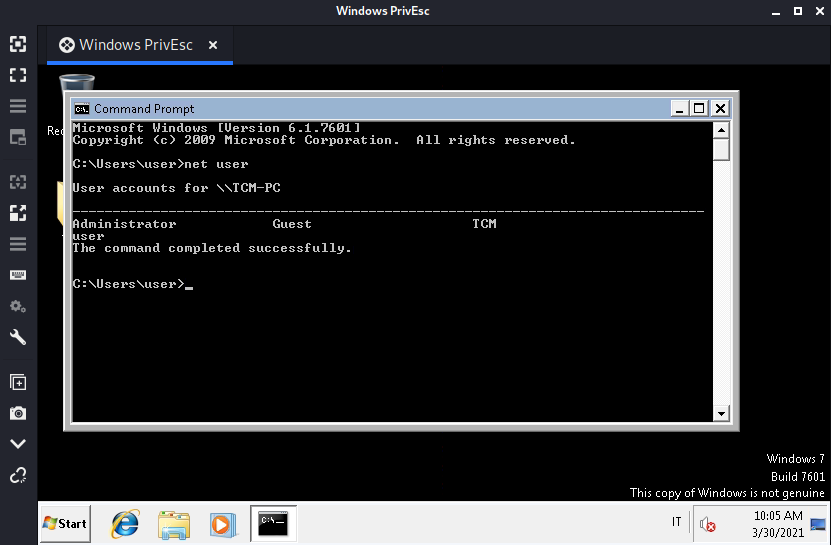Image resolution: width=831 pixels, height=545 pixels.
Task: Take a screenshot with the camera icon
Action: 17,413
